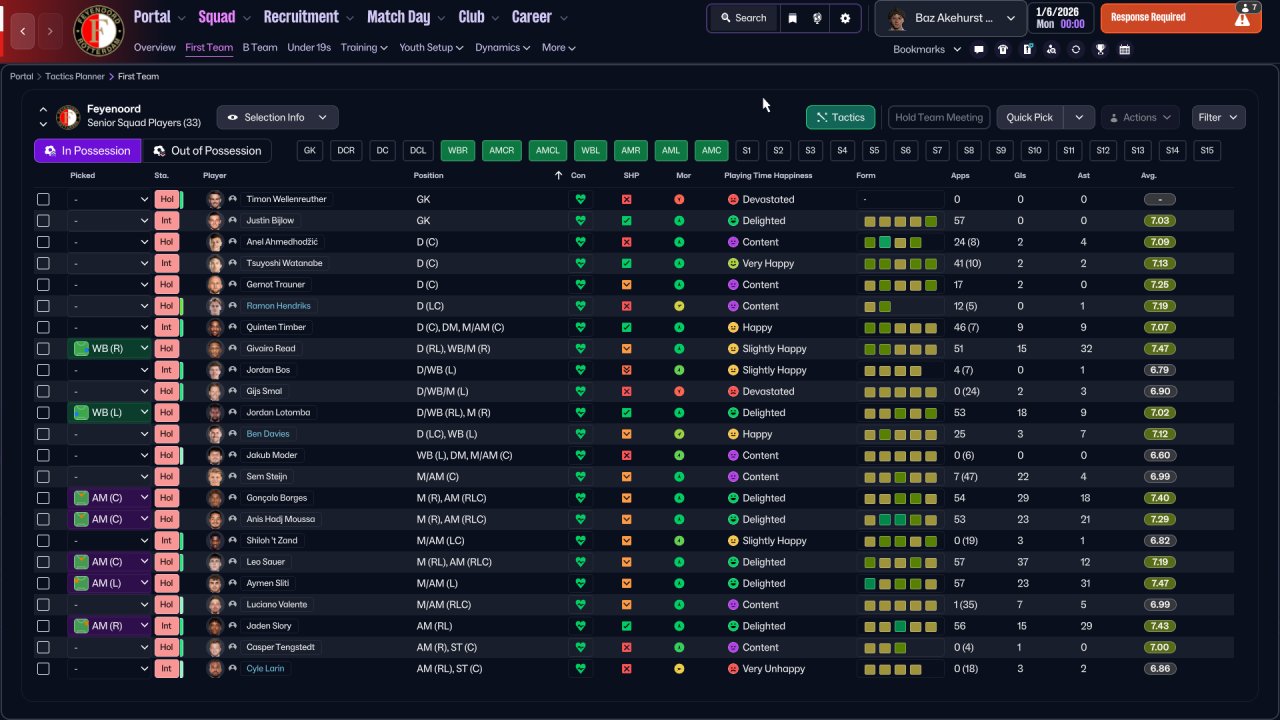Open the shirt icon shortcut

(1003, 49)
